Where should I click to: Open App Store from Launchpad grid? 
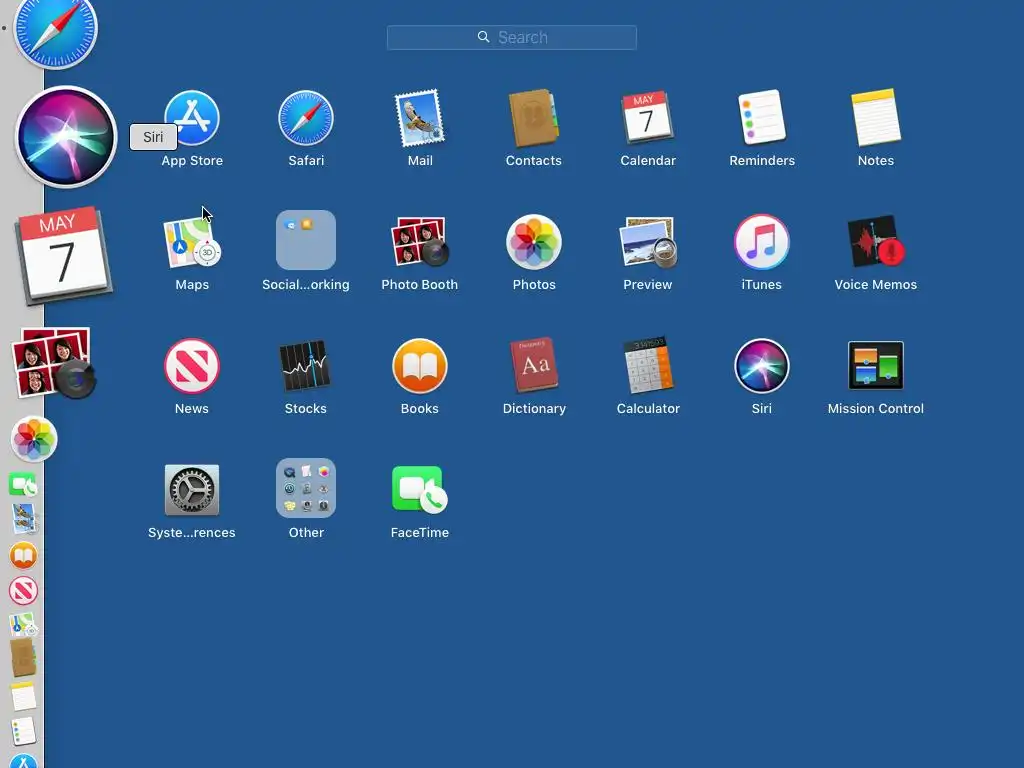(192, 118)
